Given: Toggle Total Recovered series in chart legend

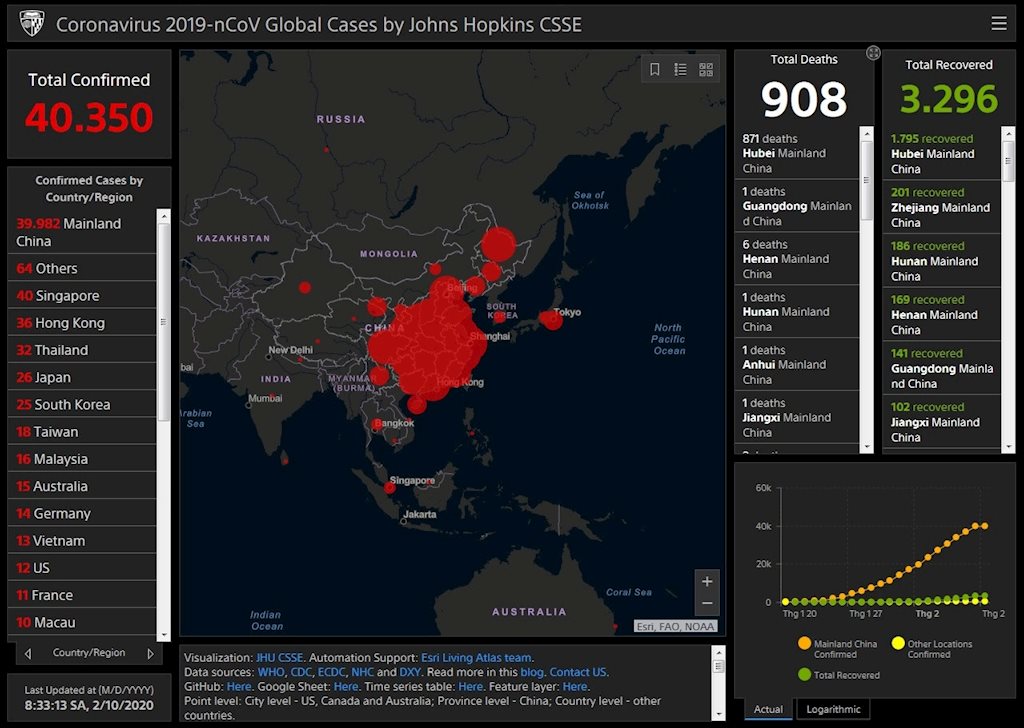Looking at the screenshot, I should coord(805,675).
